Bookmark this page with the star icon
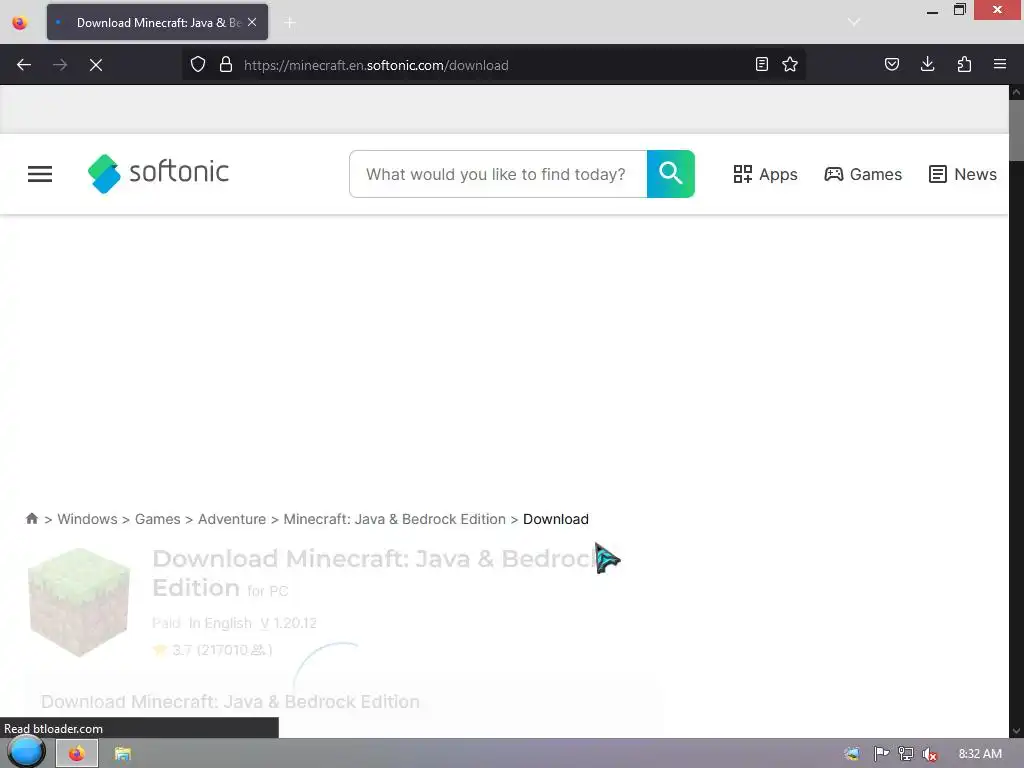 [790, 64]
